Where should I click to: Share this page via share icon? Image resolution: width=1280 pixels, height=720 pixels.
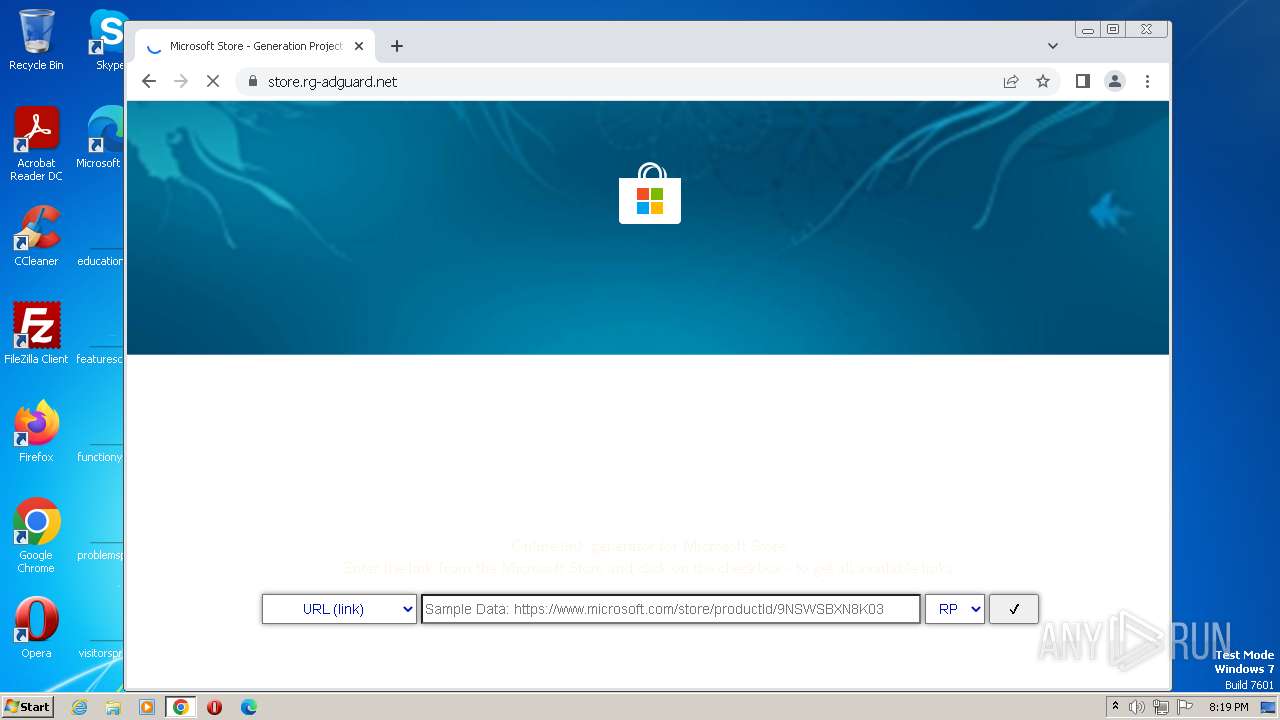pyautogui.click(x=1011, y=82)
